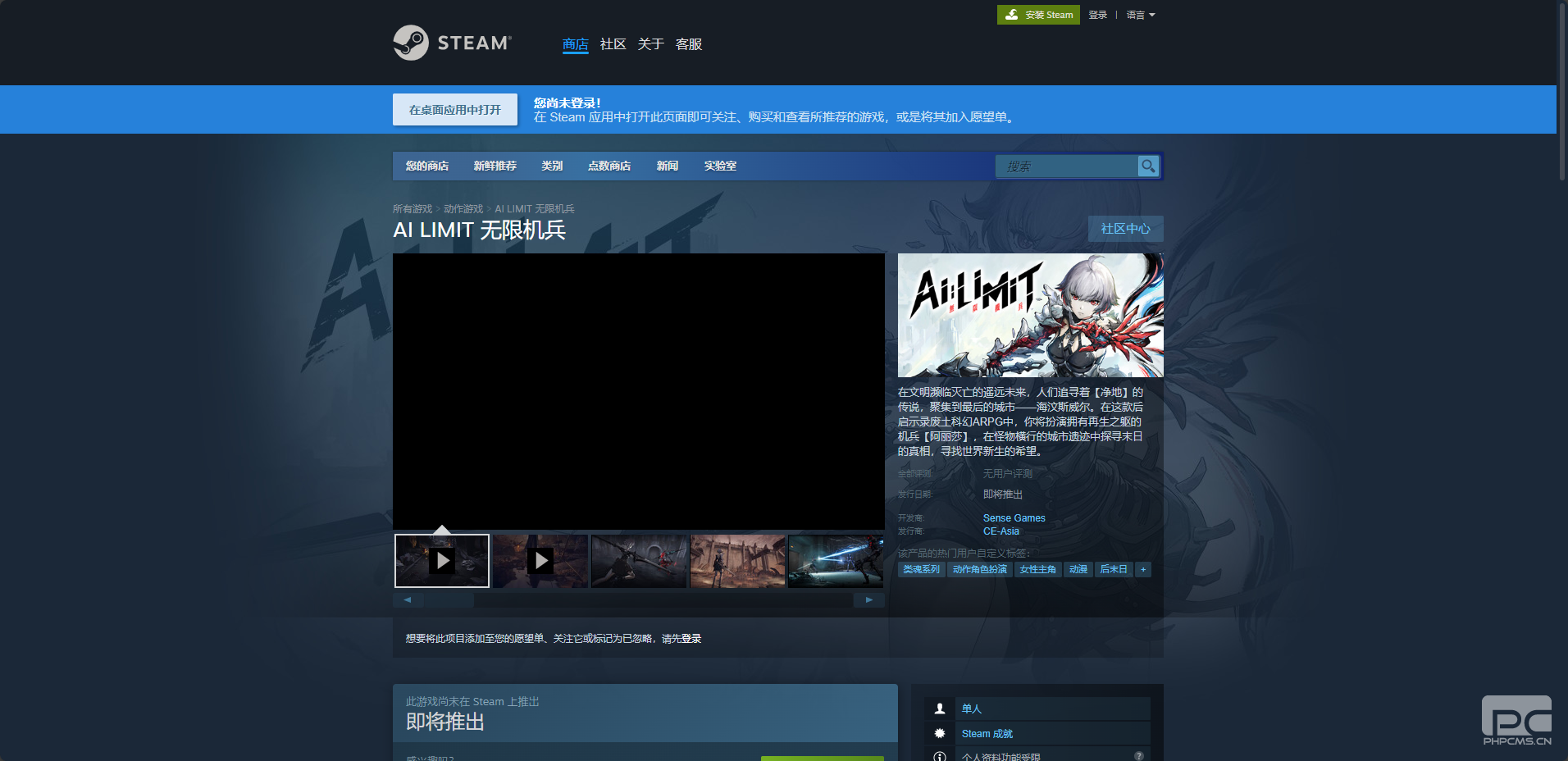Open the 登录 login link at top
The height and width of the screenshot is (761, 1568).
(1097, 15)
